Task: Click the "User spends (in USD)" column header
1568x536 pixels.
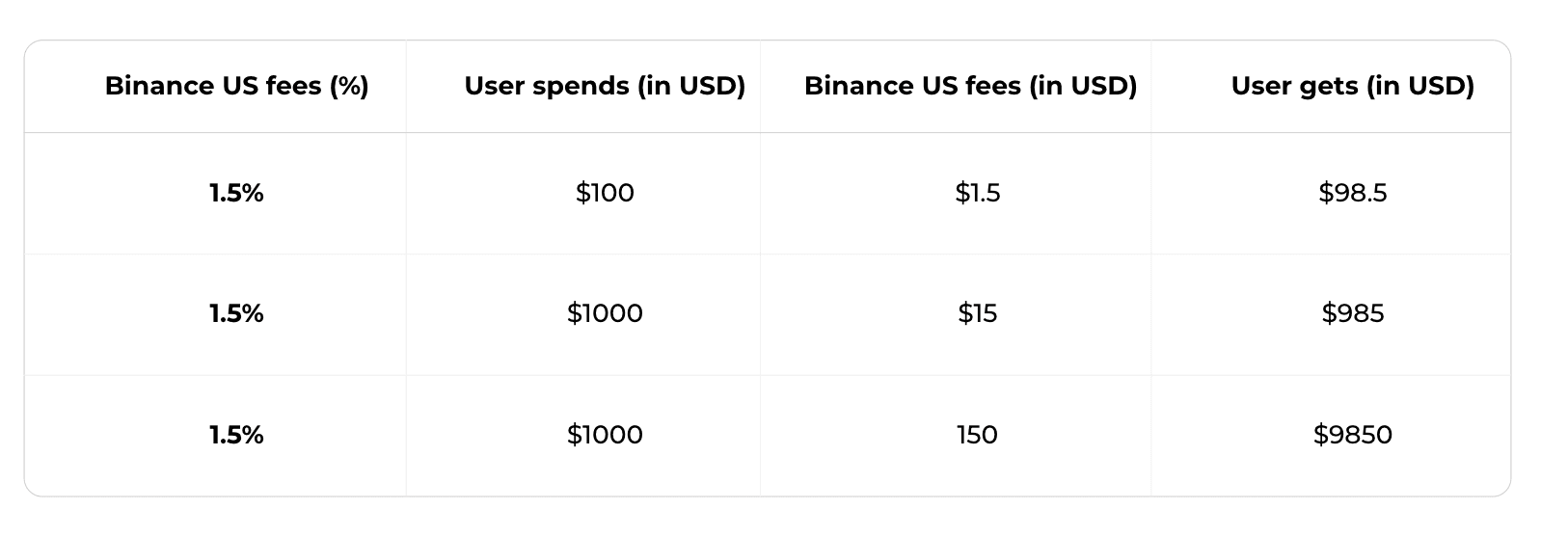Action: (x=605, y=86)
